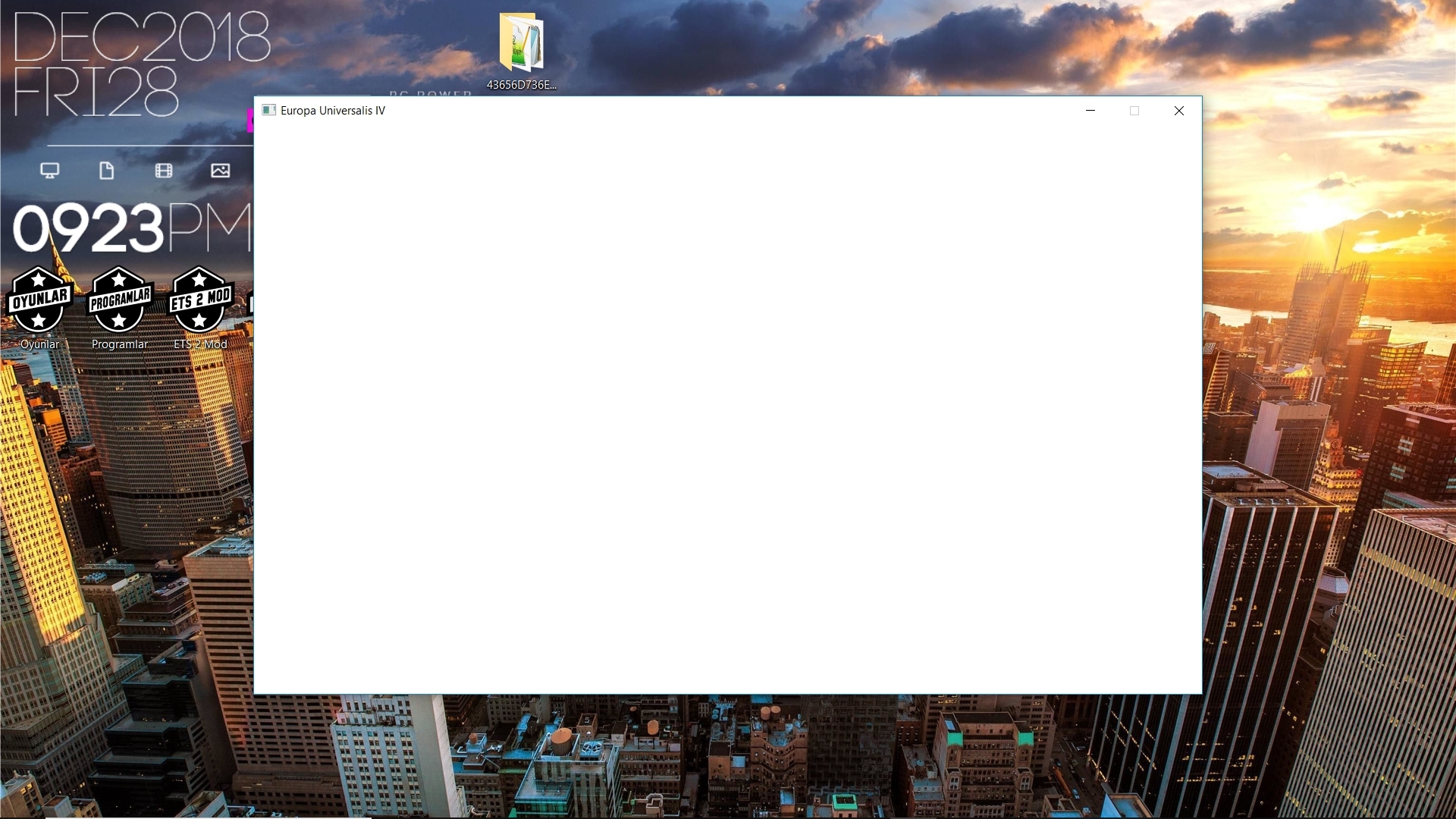Click the FRI28 weekday text

pos(96,93)
